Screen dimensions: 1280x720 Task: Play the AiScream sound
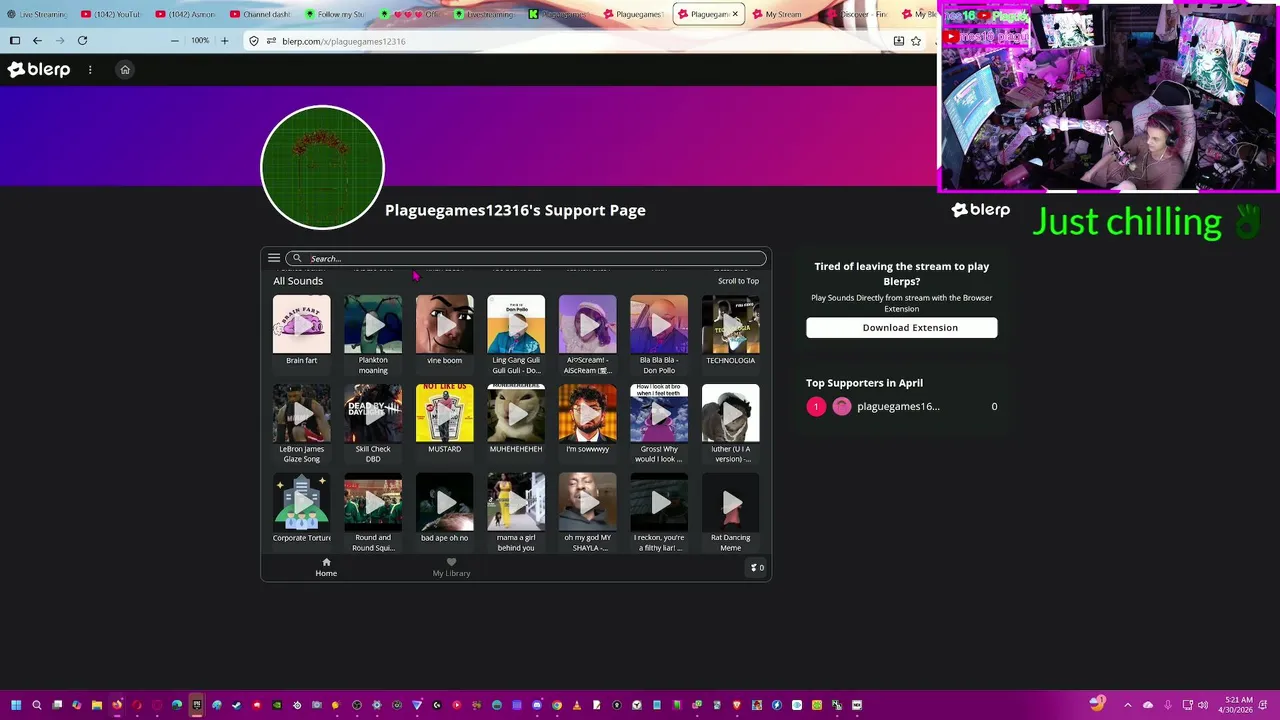587,324
